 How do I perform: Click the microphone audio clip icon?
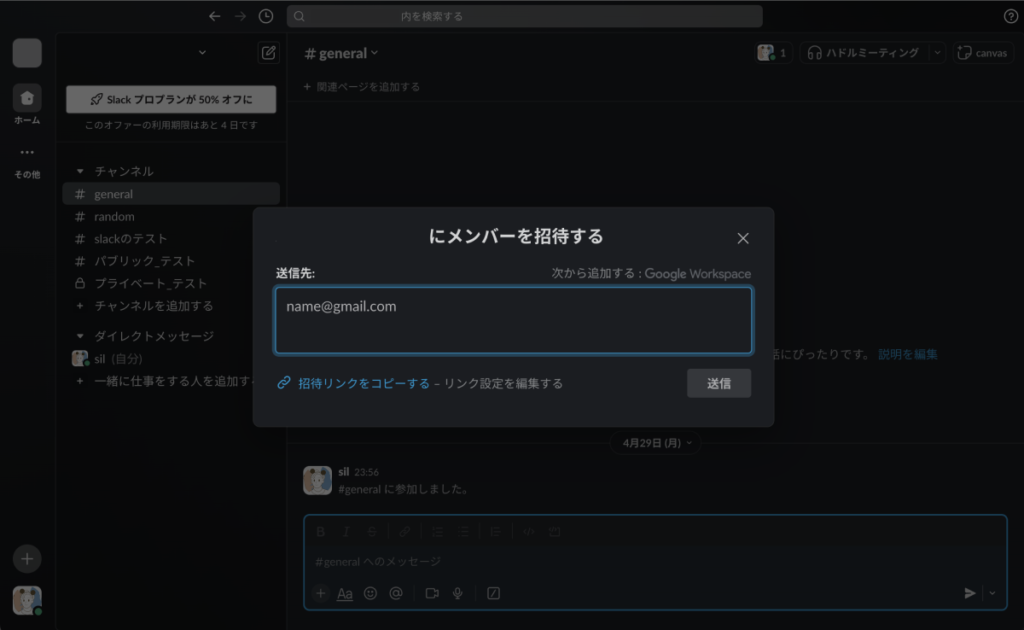458,593
